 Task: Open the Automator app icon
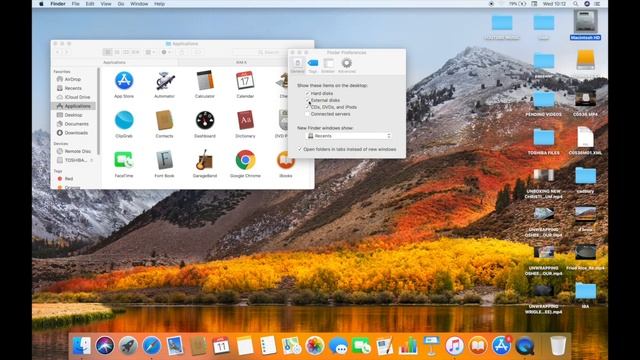tap(164, 80)
